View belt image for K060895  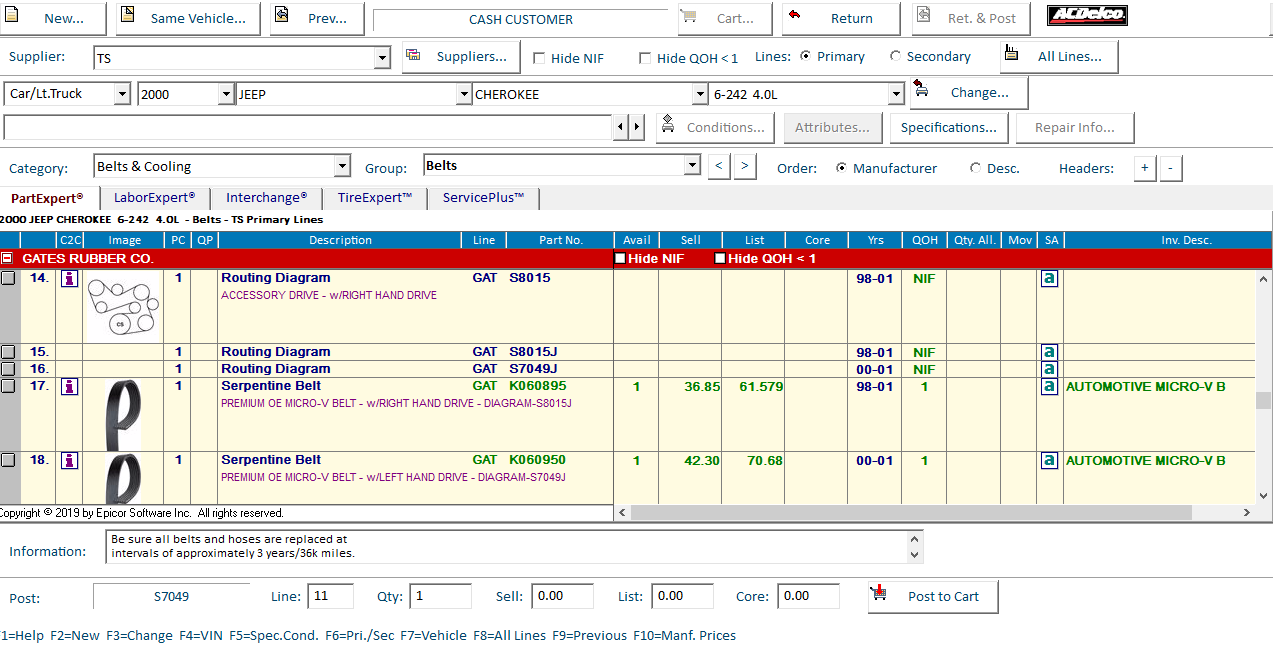(124, 414)
